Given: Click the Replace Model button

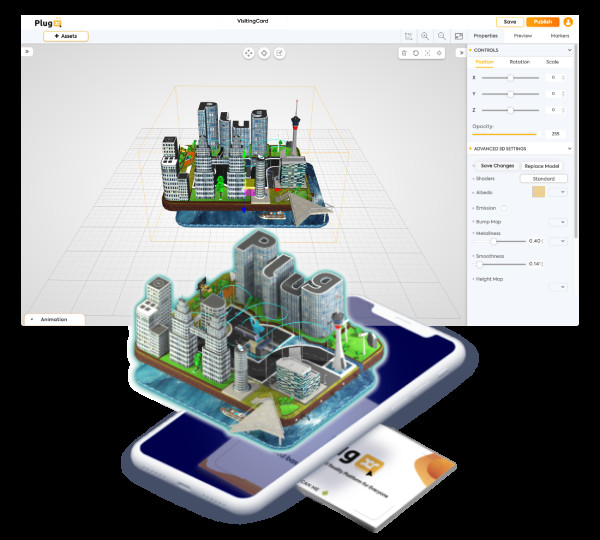Looking at the screenshot, I should [542, 165].
